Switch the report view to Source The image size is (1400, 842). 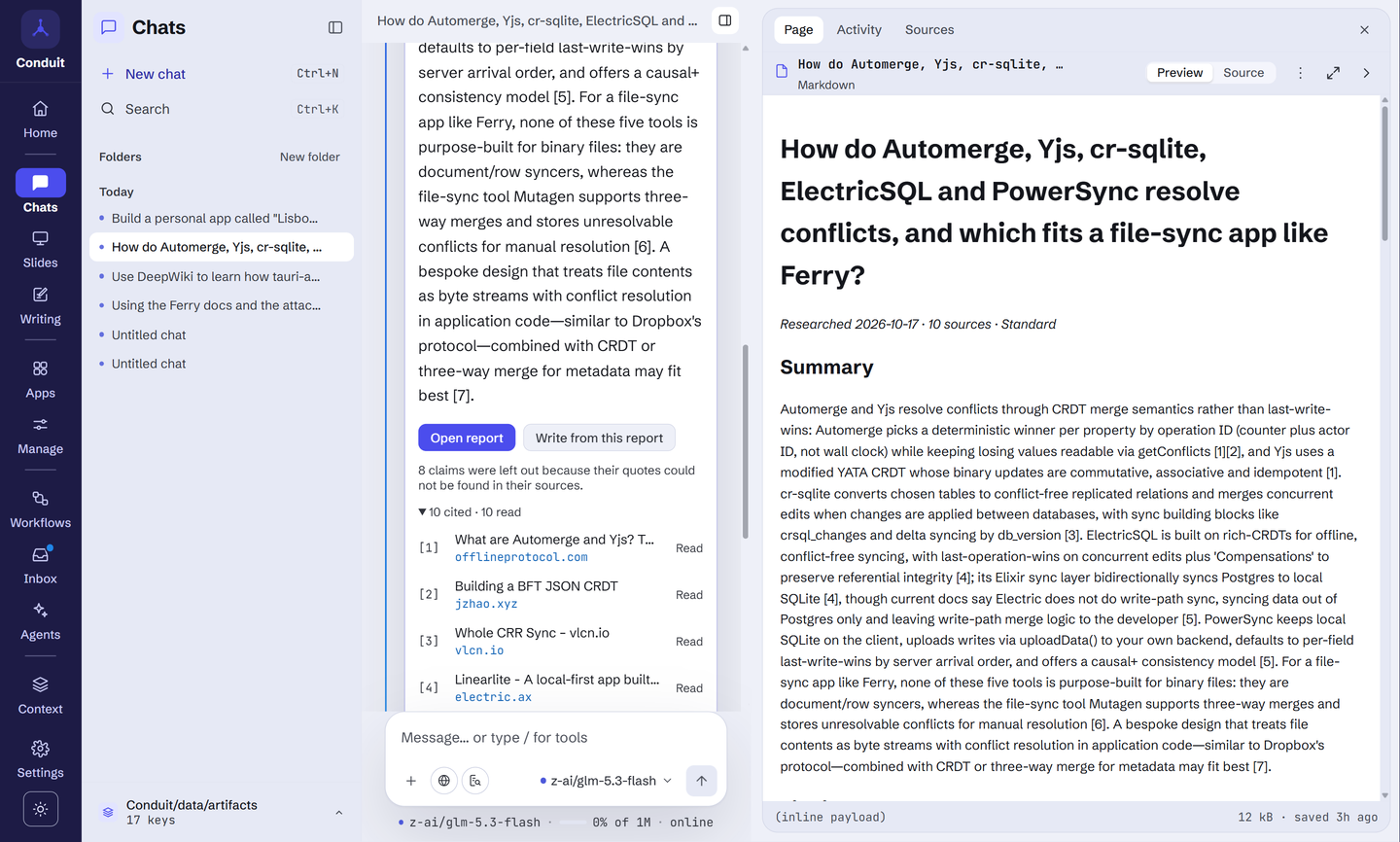point(1243,73)
